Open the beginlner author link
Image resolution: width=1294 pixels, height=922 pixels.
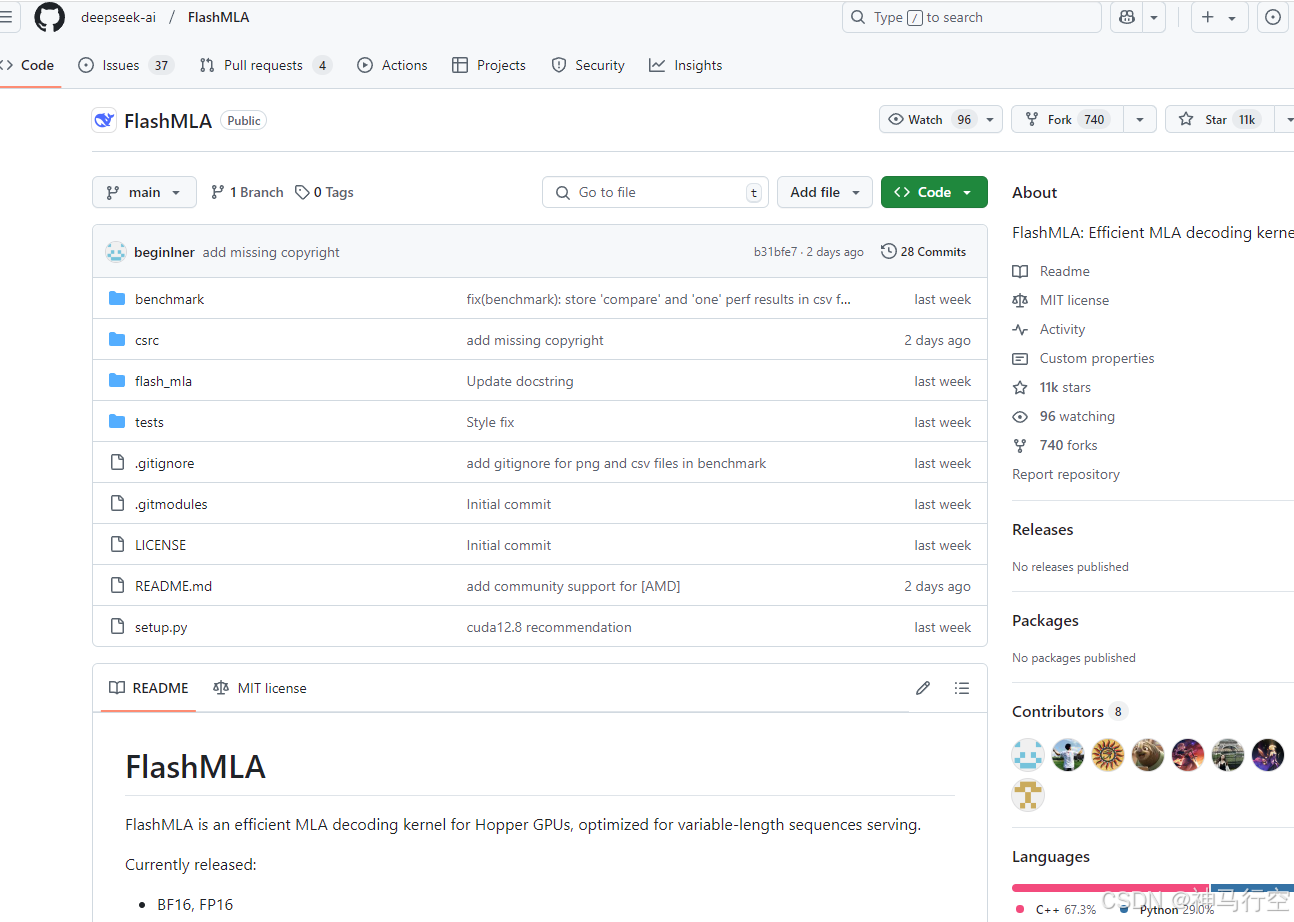click(x=164, y=252)
